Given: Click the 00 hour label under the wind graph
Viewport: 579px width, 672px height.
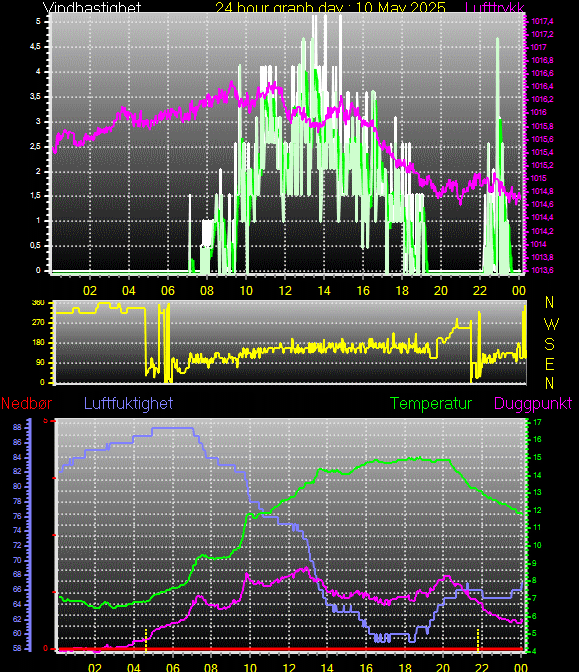Looking at the screenshot, I should click(x=519, y=291).
